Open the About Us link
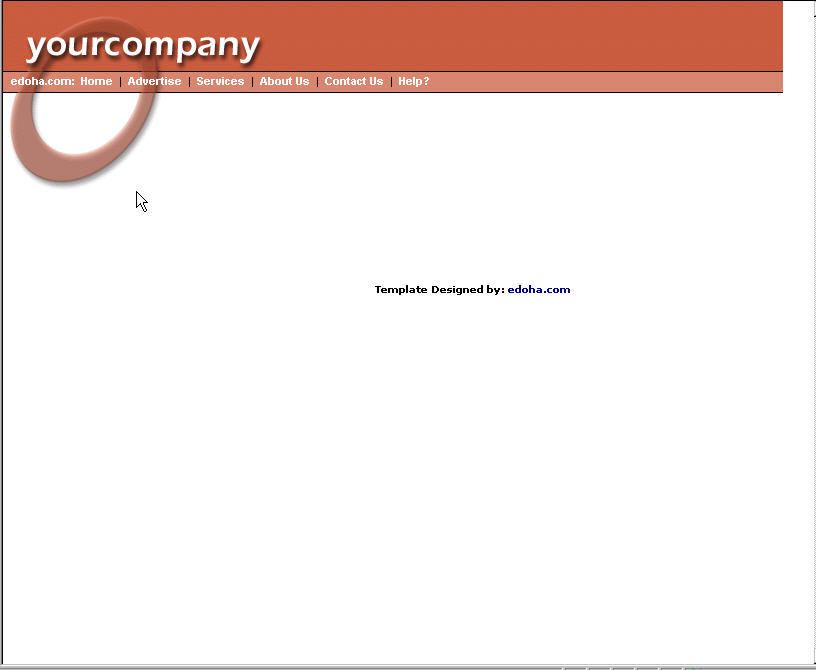The image size is (816, 670). point(284,81)
